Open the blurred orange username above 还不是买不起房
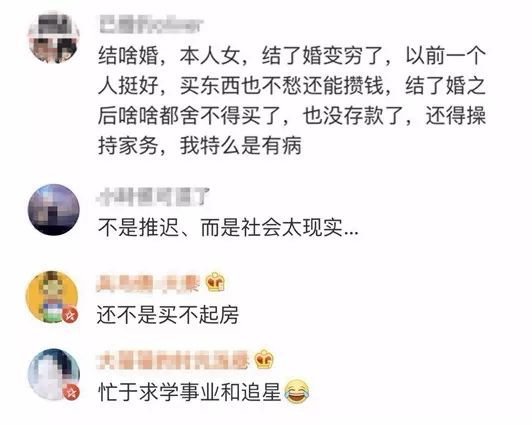This screenshot has width=532, height=425. click(x=148, y=283)
